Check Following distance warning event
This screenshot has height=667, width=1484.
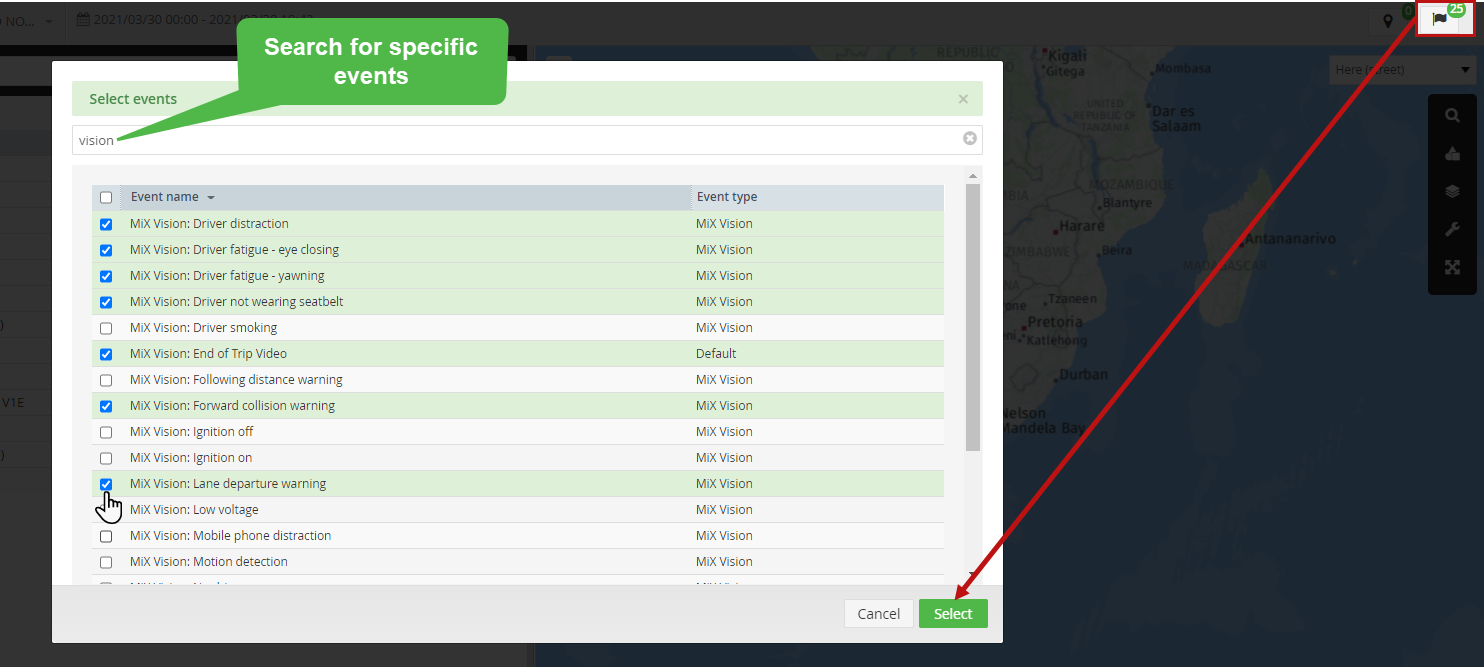[106, 380]
